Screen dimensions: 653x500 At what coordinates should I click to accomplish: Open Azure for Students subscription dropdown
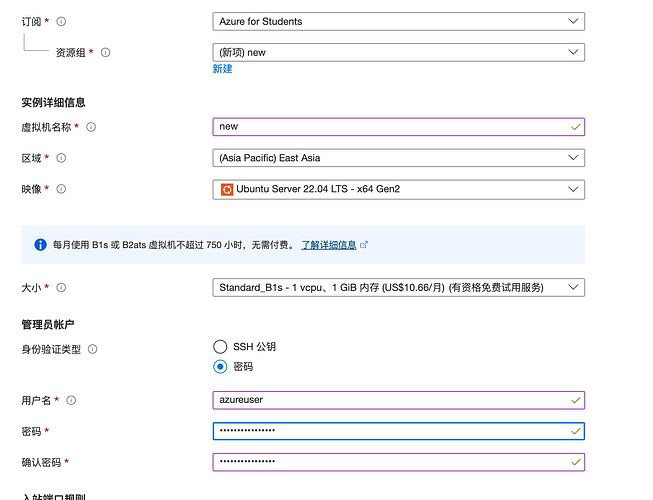pyautogui.click(x=399, y=21)
